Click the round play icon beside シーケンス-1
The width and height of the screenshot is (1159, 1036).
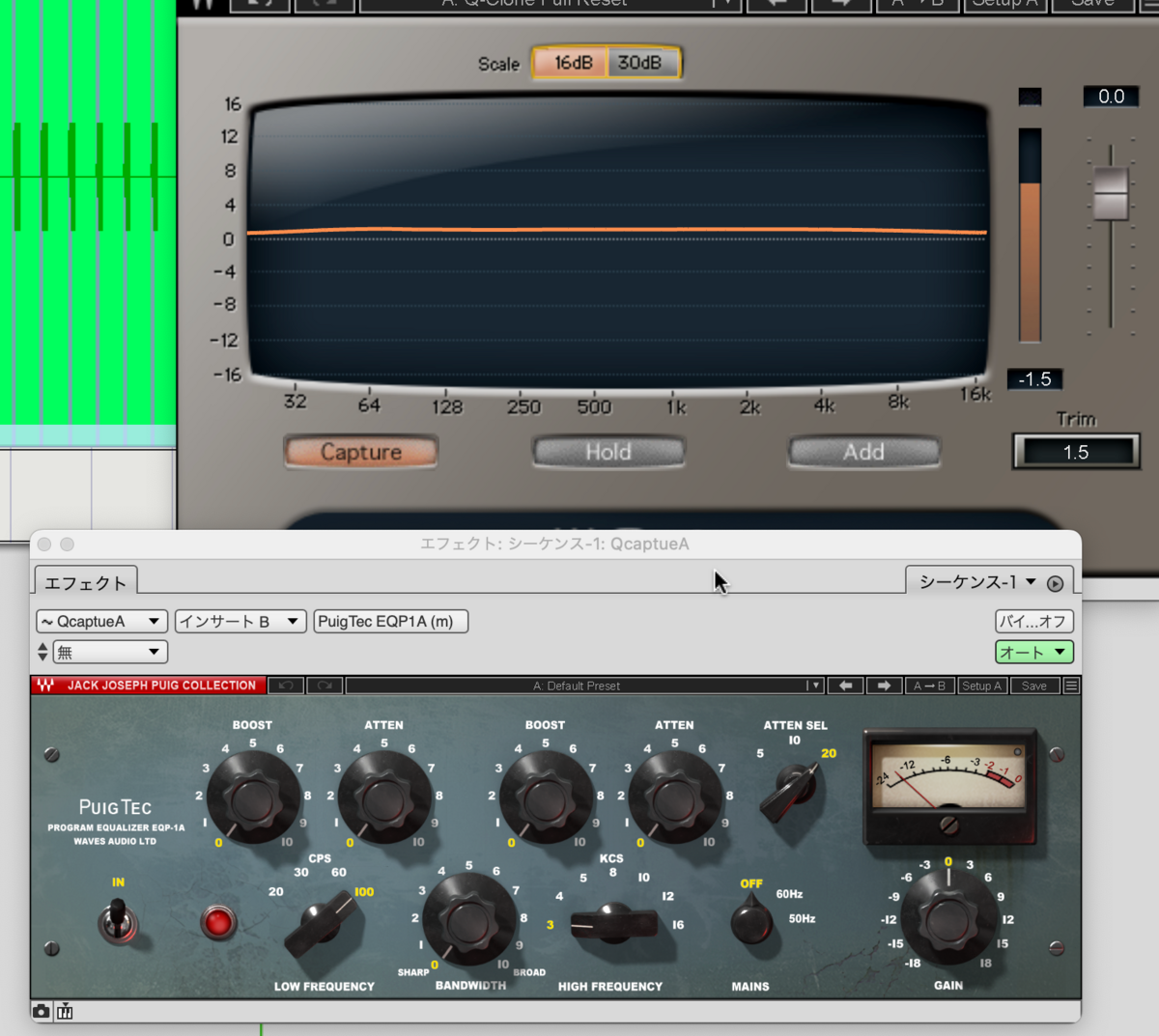[1055, 583]
